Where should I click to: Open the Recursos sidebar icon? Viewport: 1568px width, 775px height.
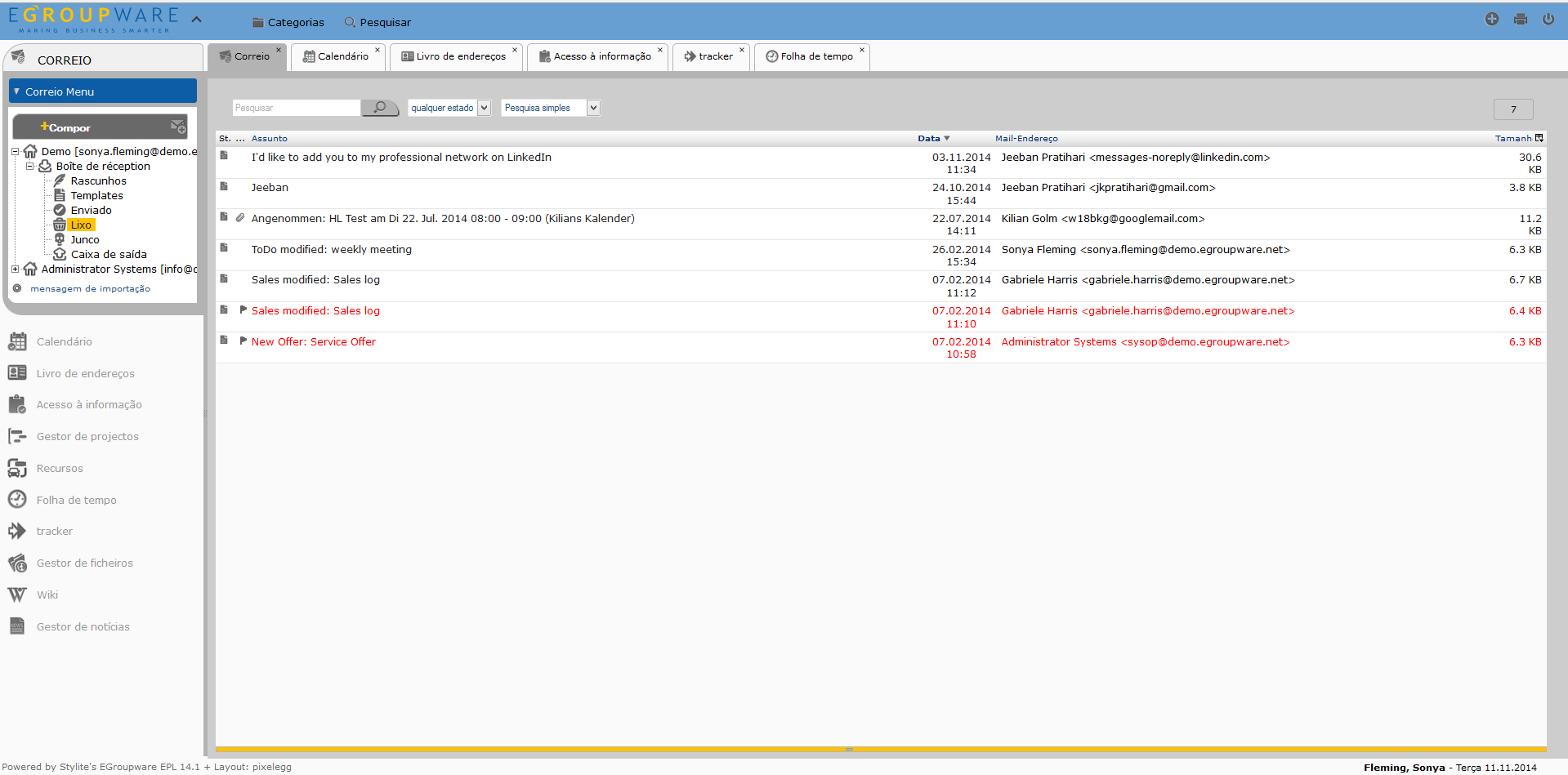[x=17, y=468]
